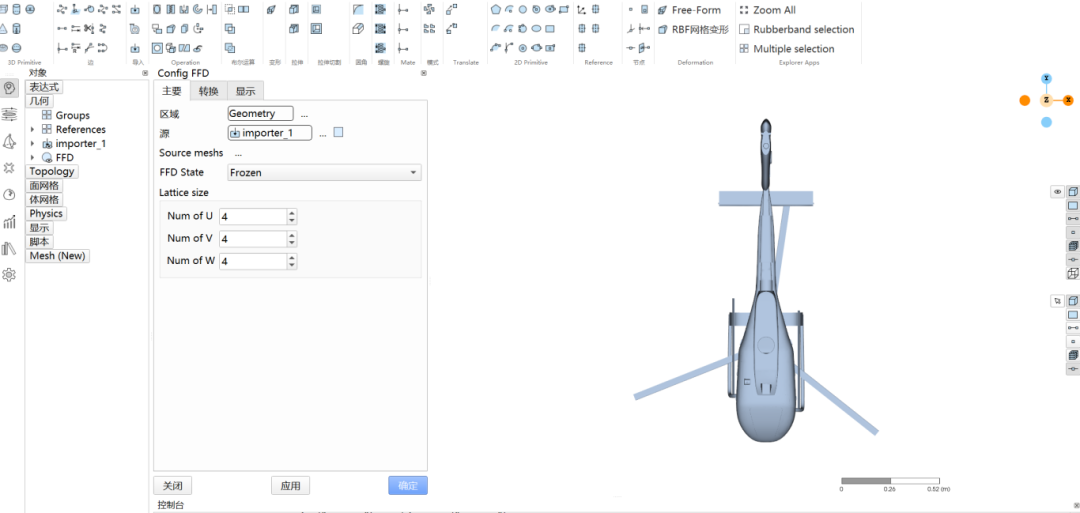
Task: Toggle the checkbox beside importer_1 source
Action: coord(338,132)
